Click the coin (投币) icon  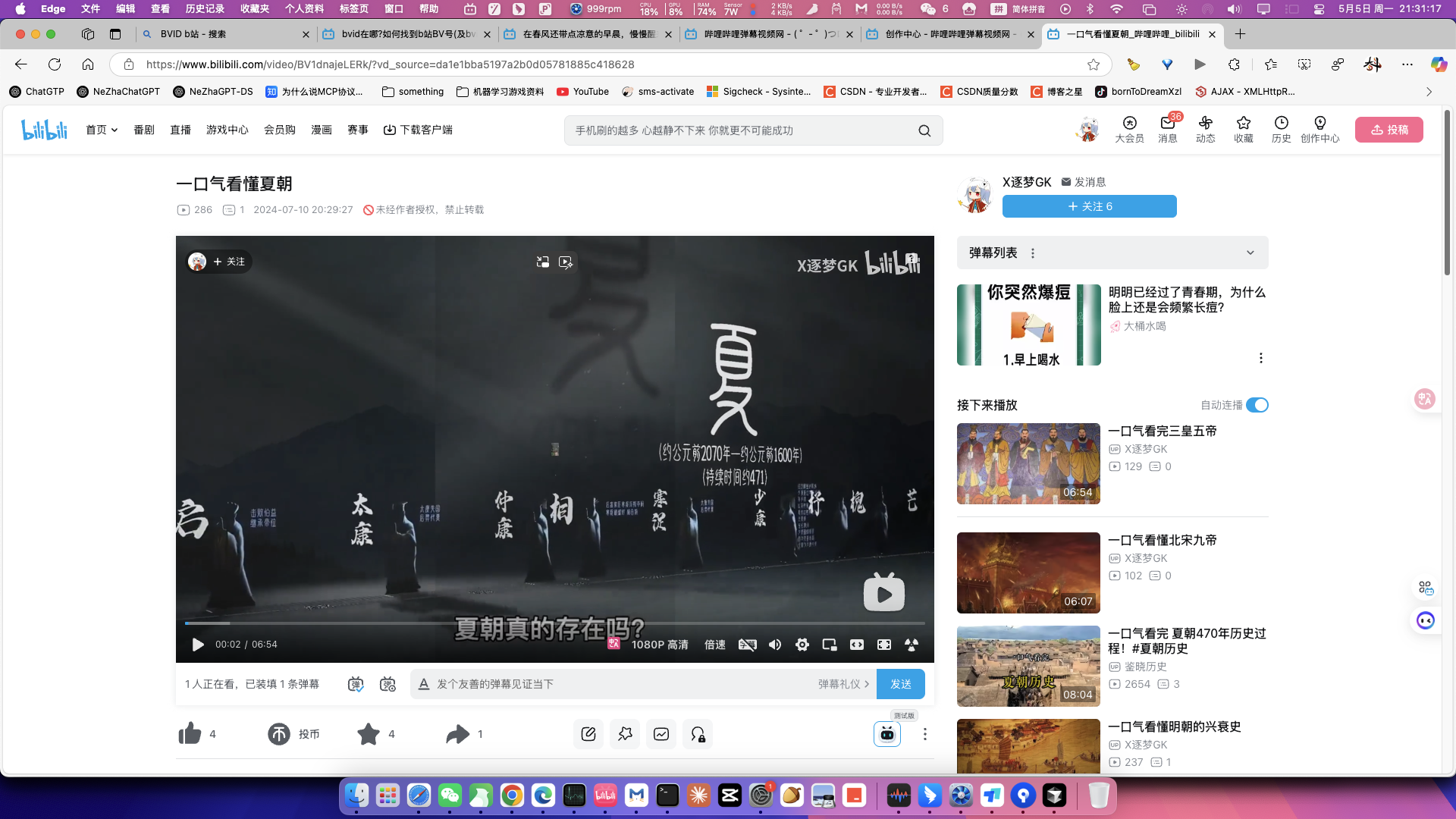(279, 734)
